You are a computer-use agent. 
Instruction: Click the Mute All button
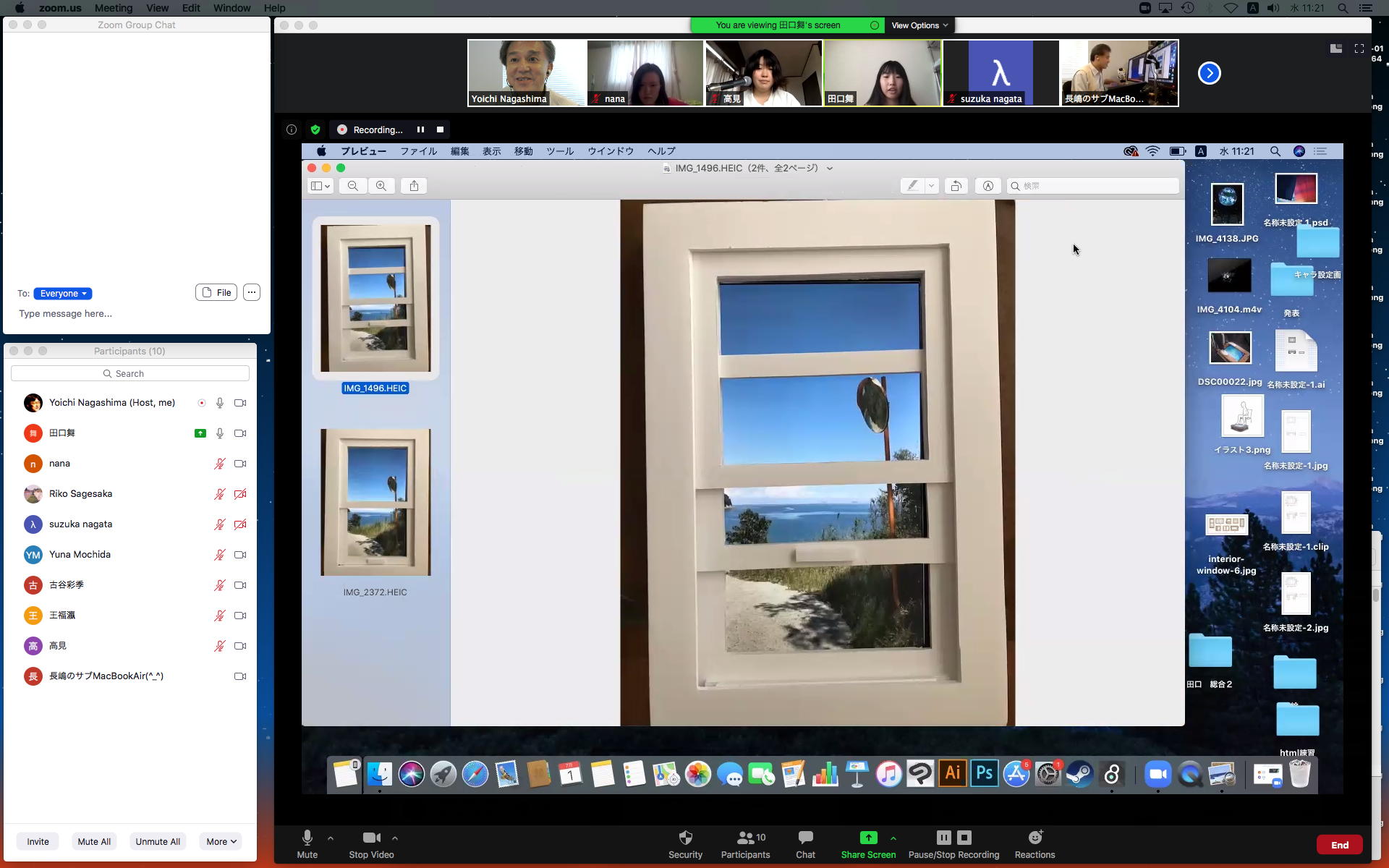coord(94,841)
